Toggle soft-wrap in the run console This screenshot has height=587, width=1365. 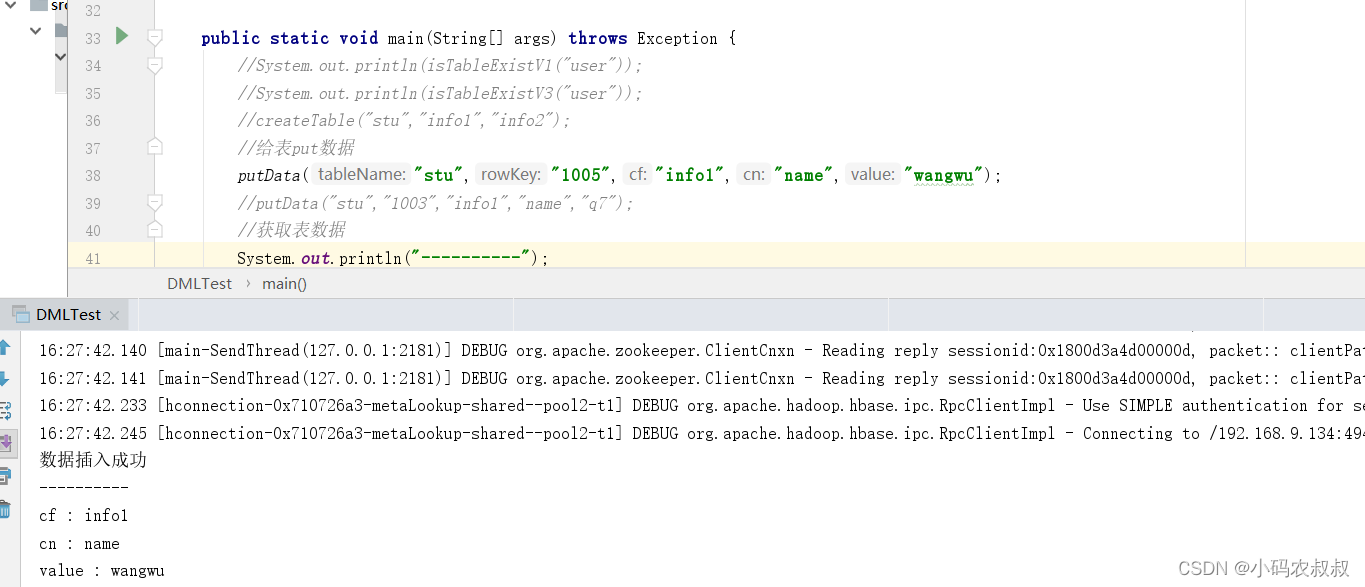(x=4, y=410)
